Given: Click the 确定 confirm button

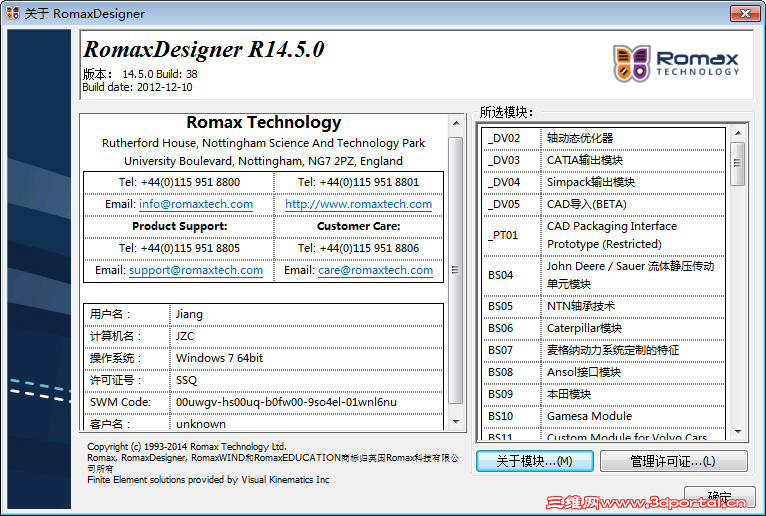Looking at the screenshot, I should pos(720,497).
